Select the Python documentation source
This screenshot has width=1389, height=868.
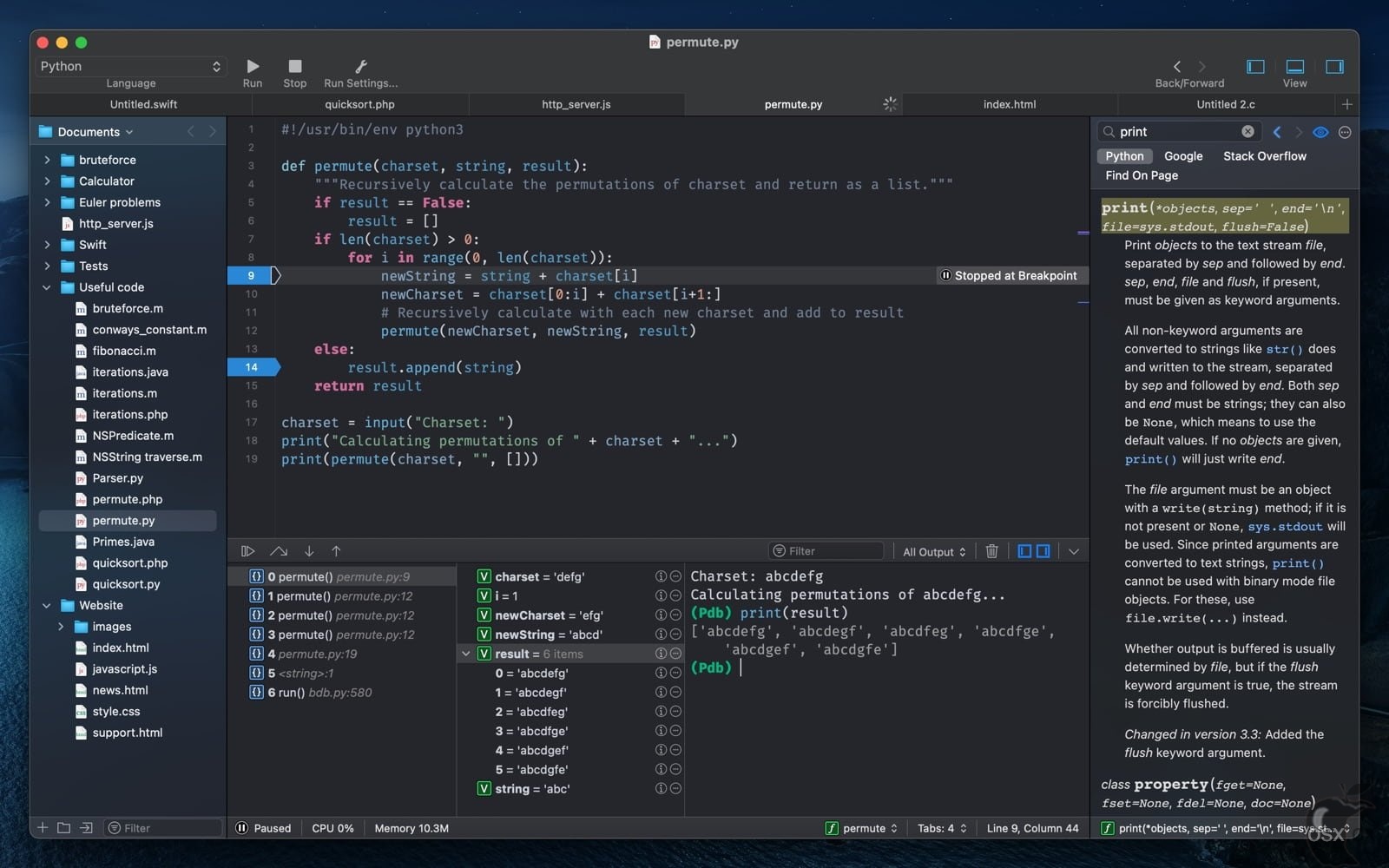coord(1124,156)
